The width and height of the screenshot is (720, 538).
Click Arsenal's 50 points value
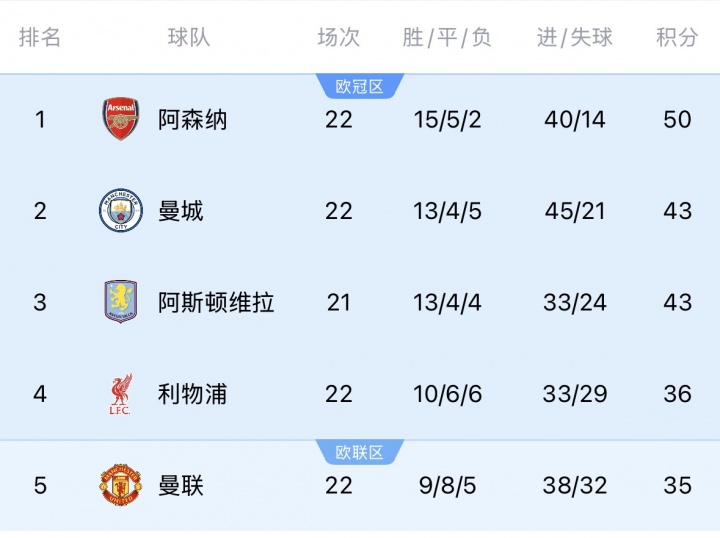677,119
